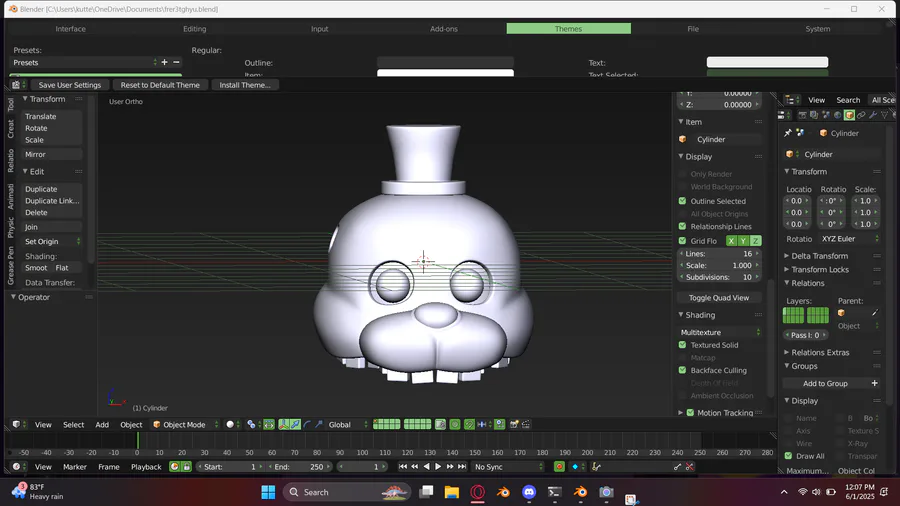Toggle the Motion Tracking checkbox
The width and height of the screenshot is (900, 506).
[690, 412]
